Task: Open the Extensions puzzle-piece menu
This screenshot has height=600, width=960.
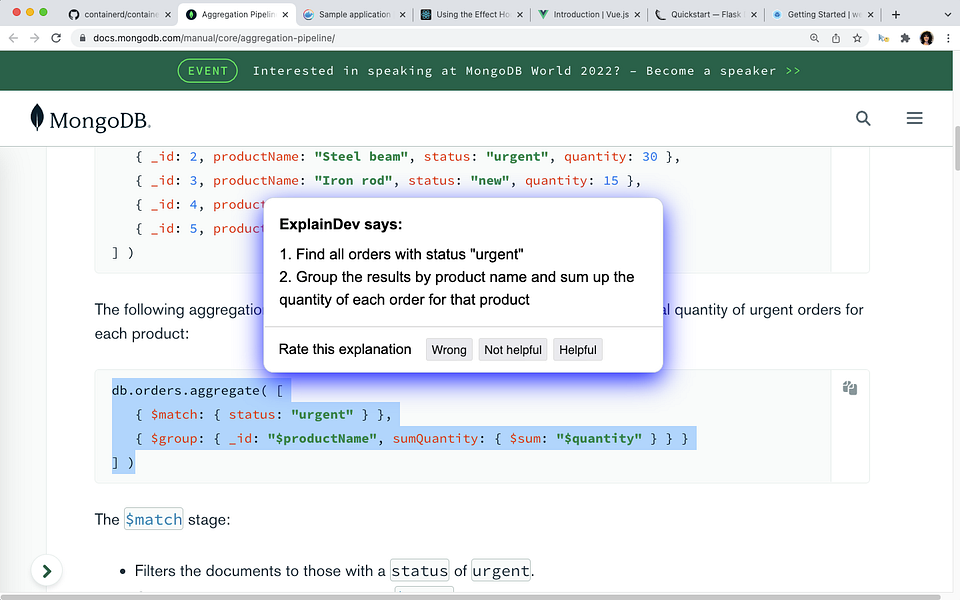Action: click(x=905, y=38)
